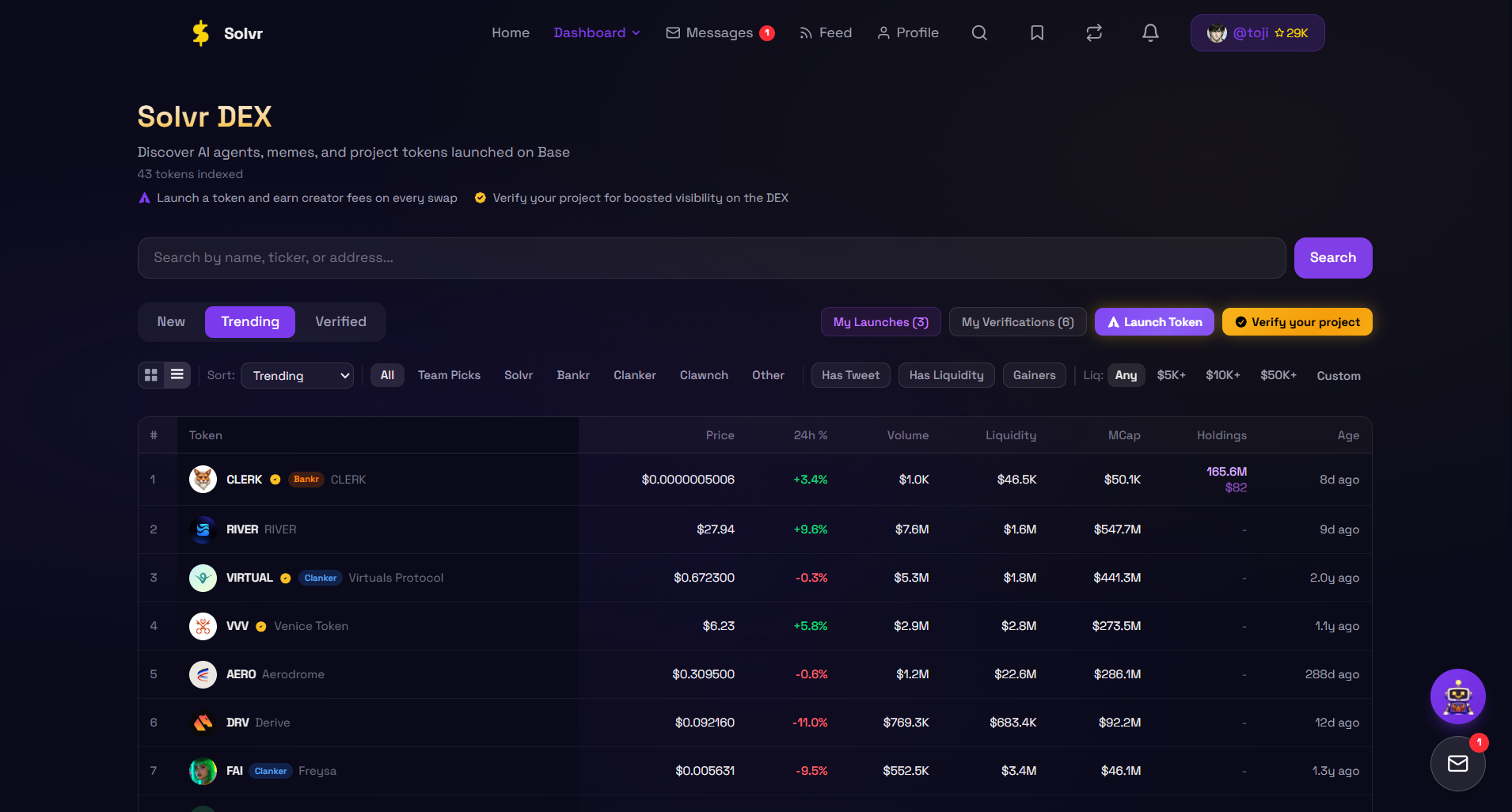The height and width of the screenshot is (812, 1512).
Task: Toggle the Has Tweet filter
Action: tap(850, 375)
